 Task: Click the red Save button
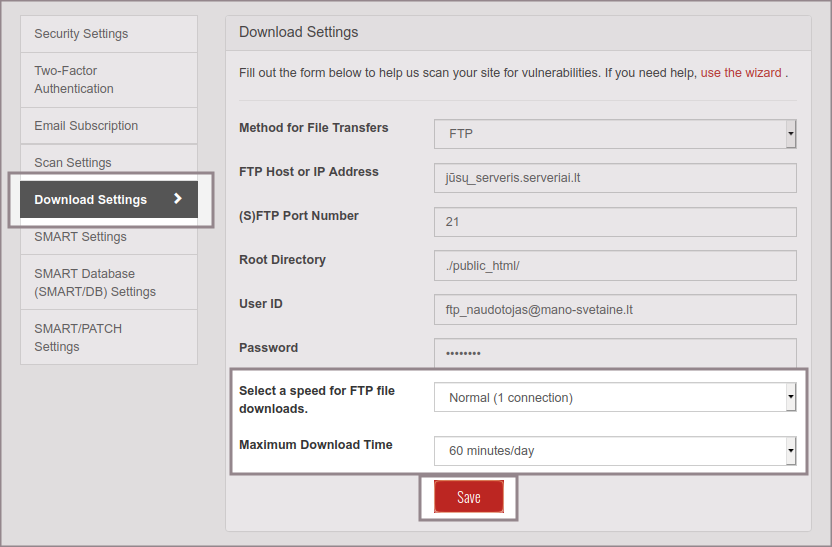pos(468,497)
